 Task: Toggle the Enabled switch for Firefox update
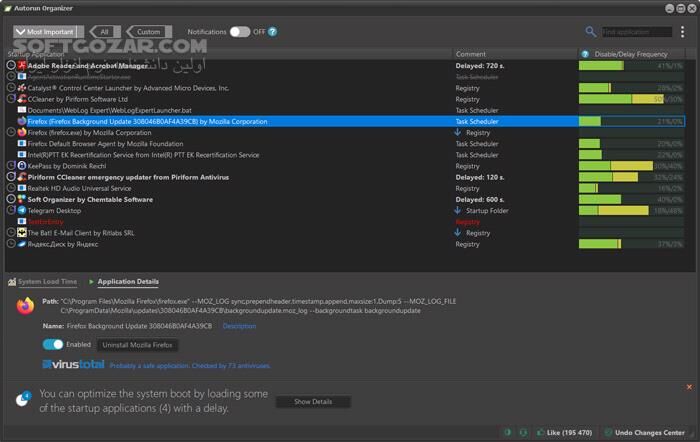53,344
